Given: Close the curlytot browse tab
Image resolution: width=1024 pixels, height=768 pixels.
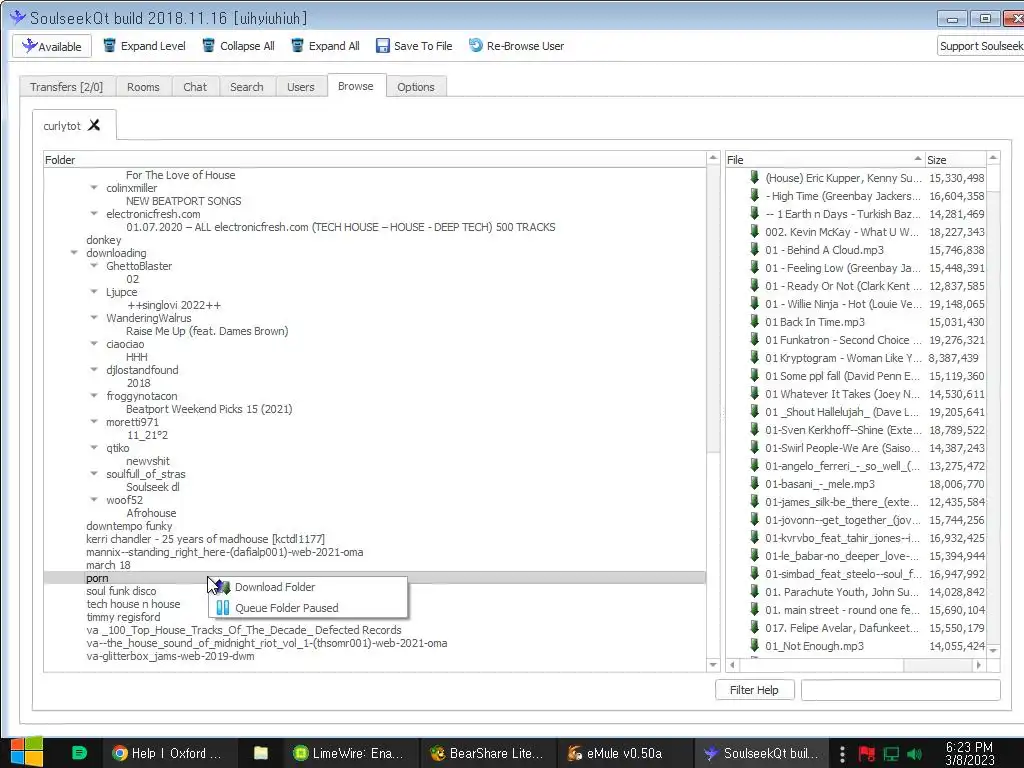Looking at the screenshot, I should coord(94,125).
